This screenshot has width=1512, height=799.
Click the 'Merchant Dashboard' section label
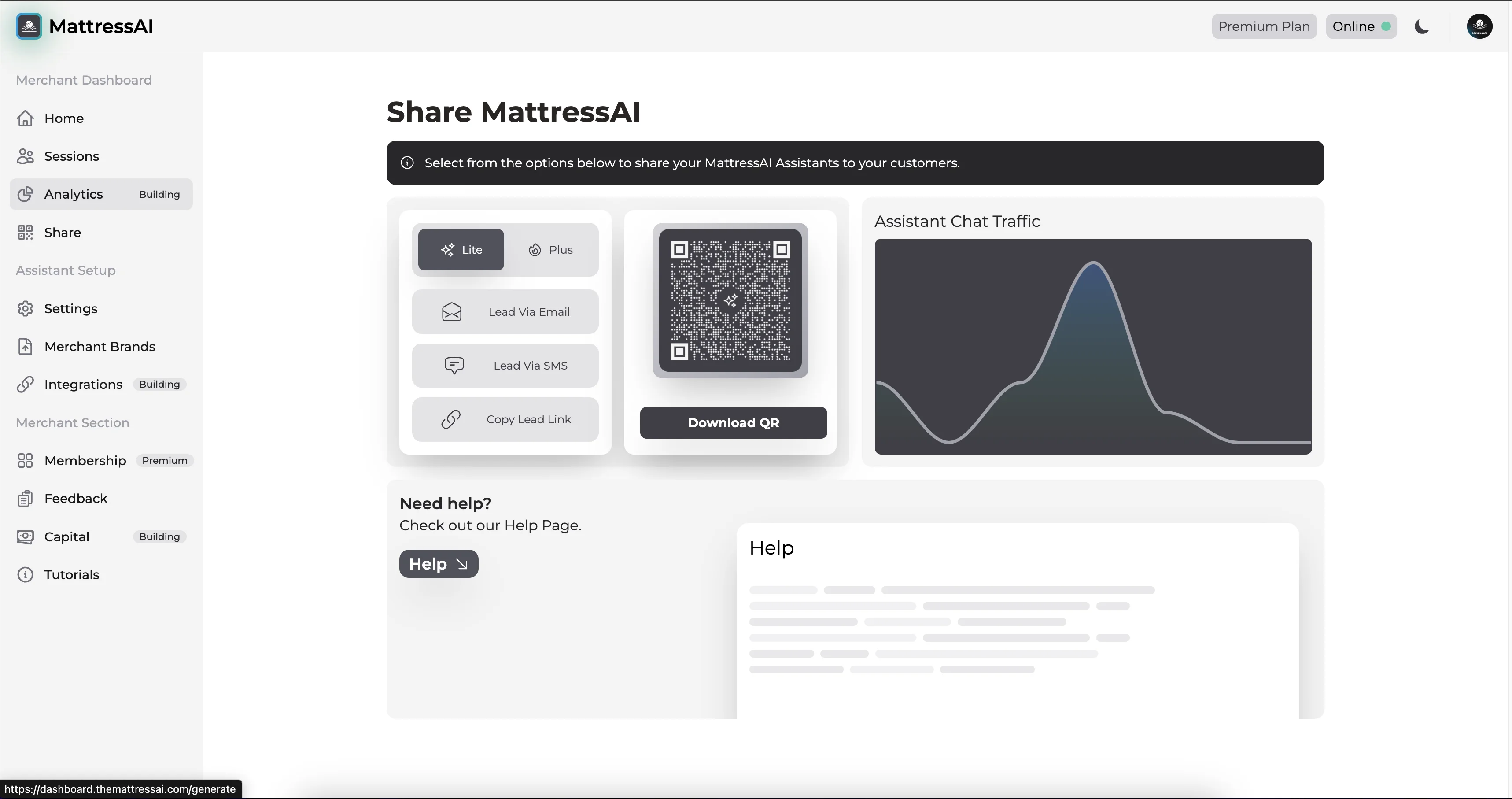click(x=84, y=81)
